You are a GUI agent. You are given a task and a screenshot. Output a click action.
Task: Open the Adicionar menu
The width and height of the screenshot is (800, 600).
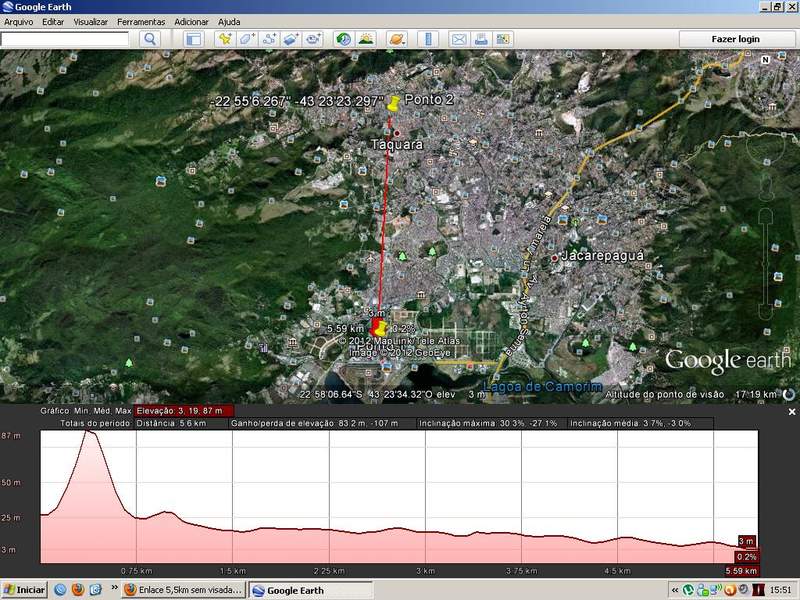191,22
